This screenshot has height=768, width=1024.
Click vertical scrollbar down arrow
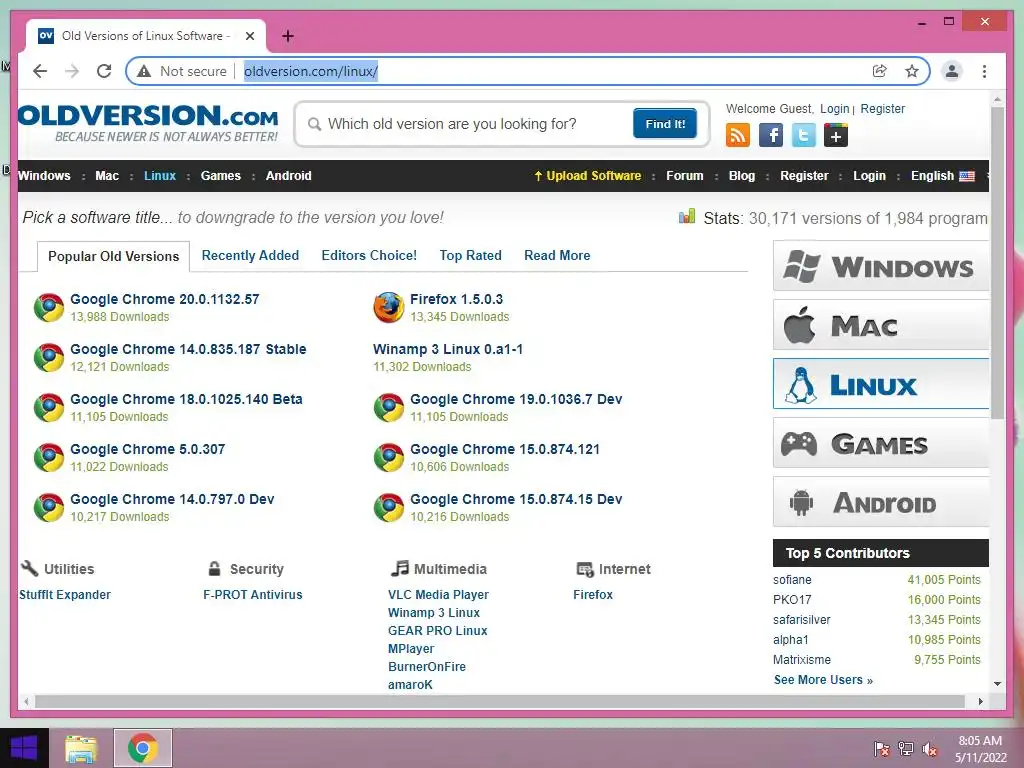click(x=997, y=684)
